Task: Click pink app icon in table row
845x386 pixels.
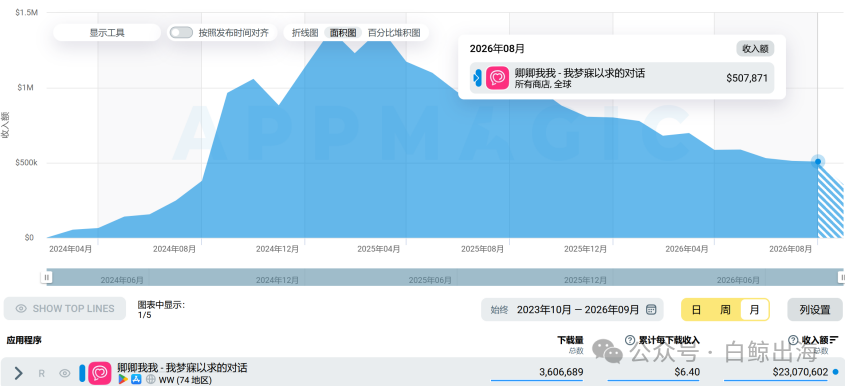Action: (x=100, y=373)
